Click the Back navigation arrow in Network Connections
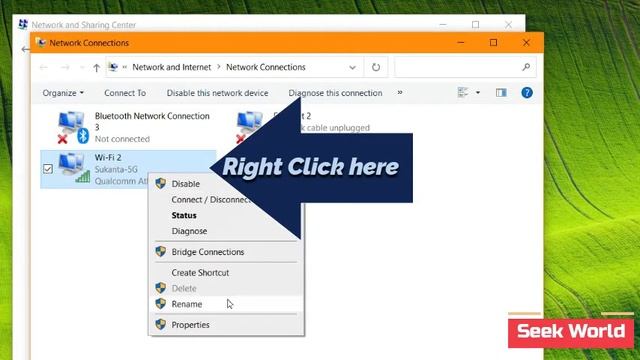Screen dimensions: 640x360 pyautogui.click(x=44, y=67)
